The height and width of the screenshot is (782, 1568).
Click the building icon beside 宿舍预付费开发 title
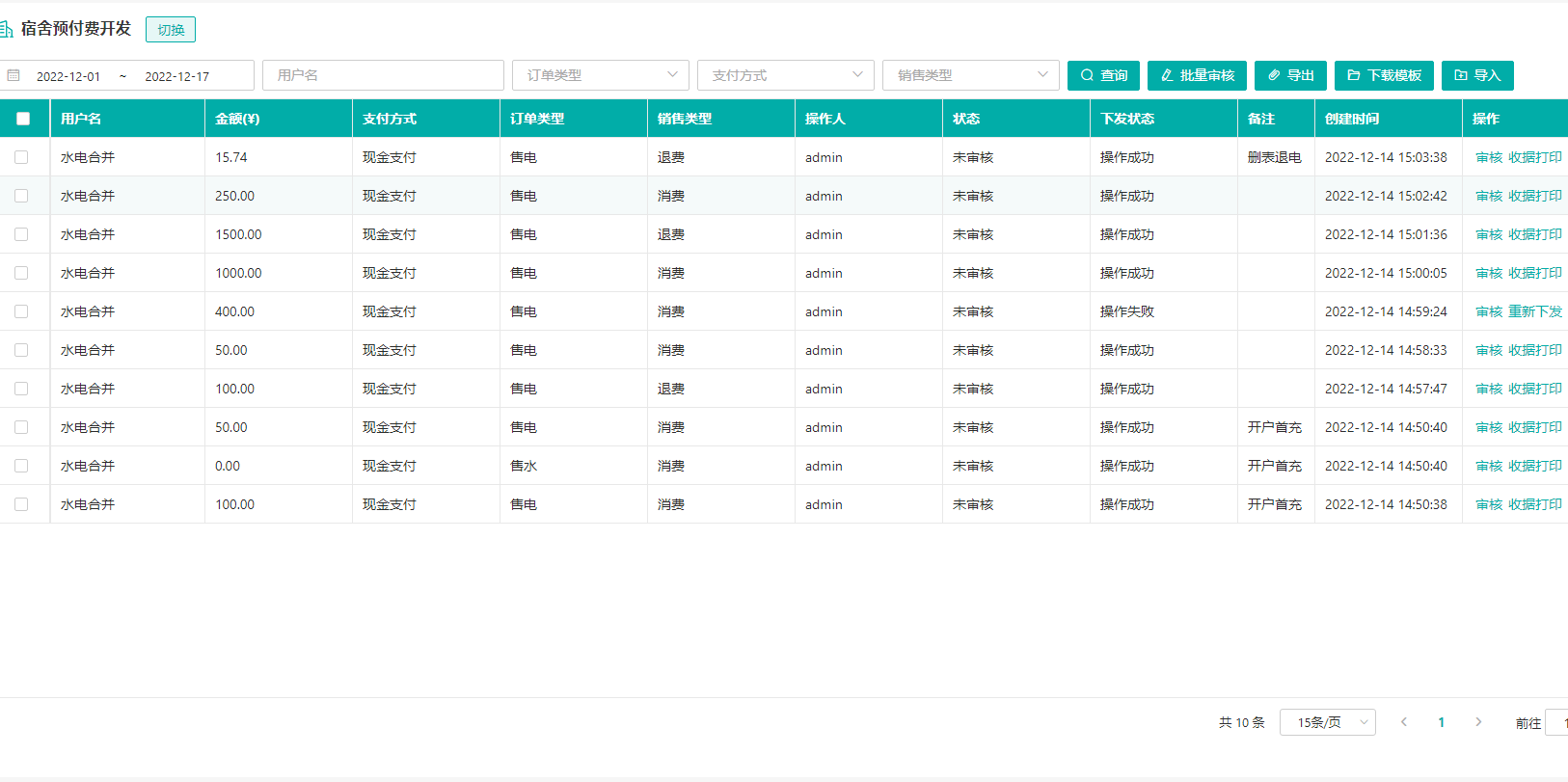5,29
